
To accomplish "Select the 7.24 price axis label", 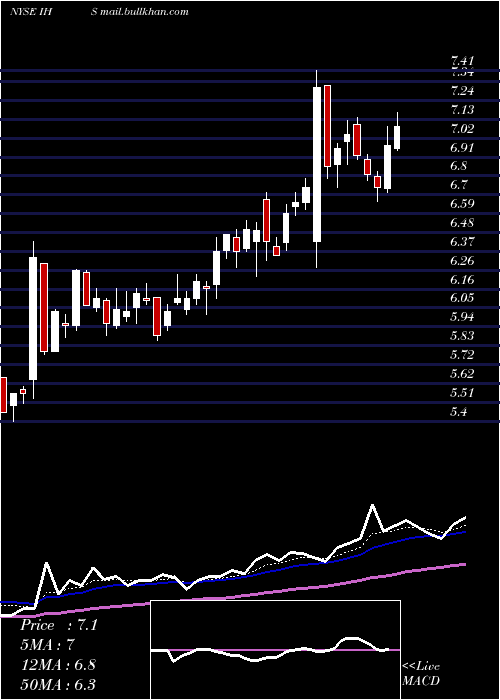I will (x=462, y=91).
